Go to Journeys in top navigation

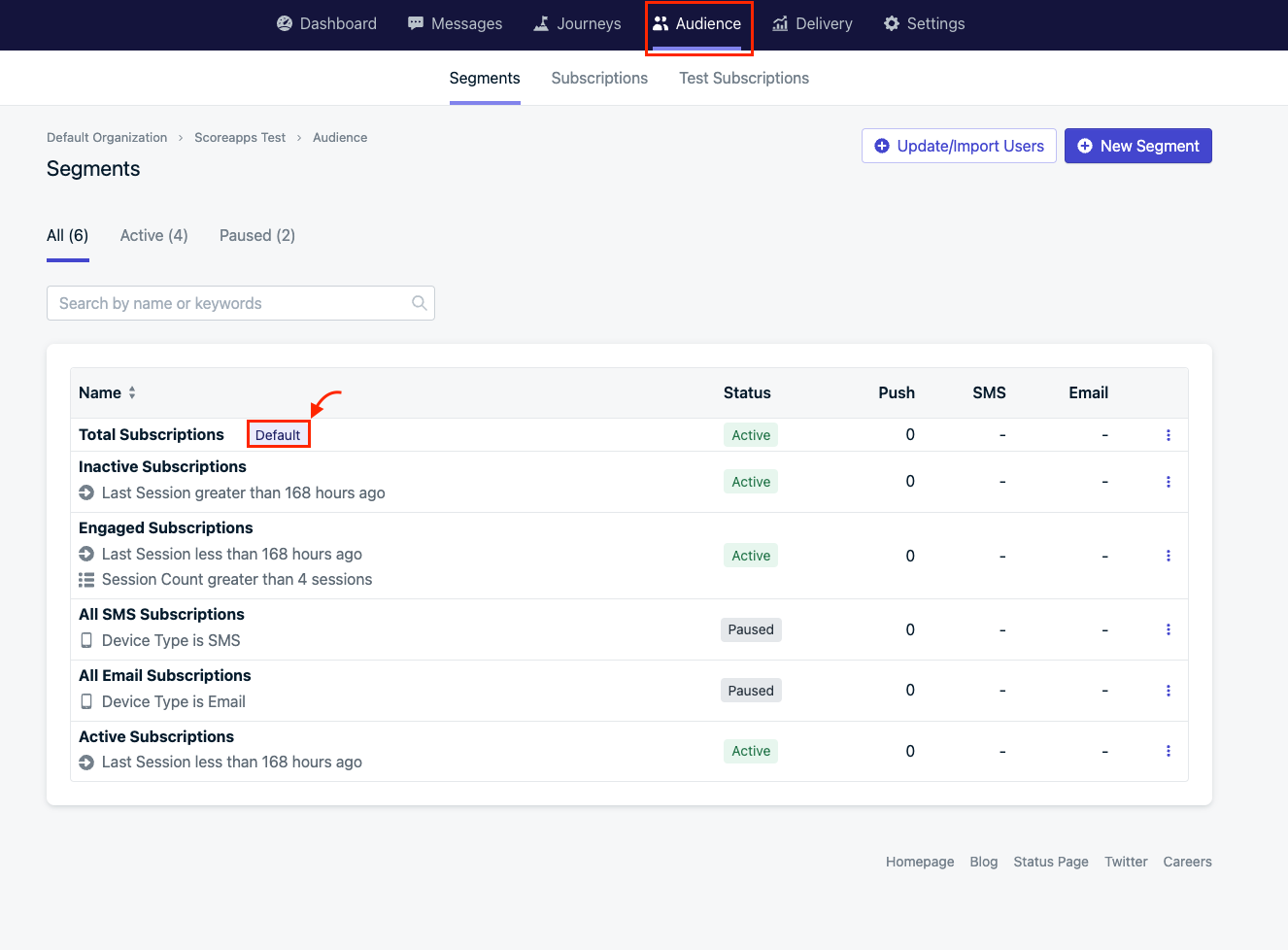577,23
